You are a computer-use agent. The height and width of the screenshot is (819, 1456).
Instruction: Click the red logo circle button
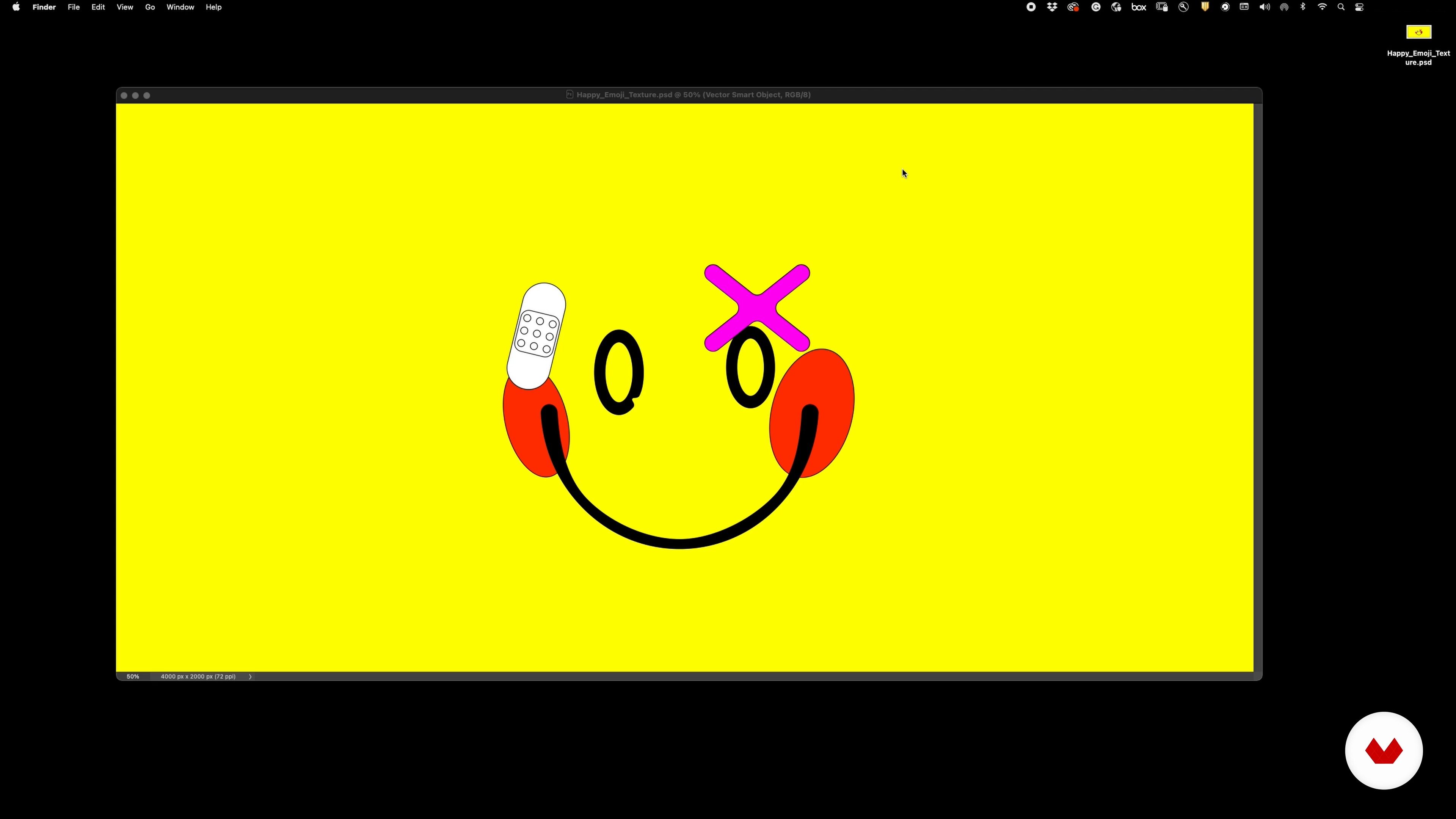click(1384, 751)
